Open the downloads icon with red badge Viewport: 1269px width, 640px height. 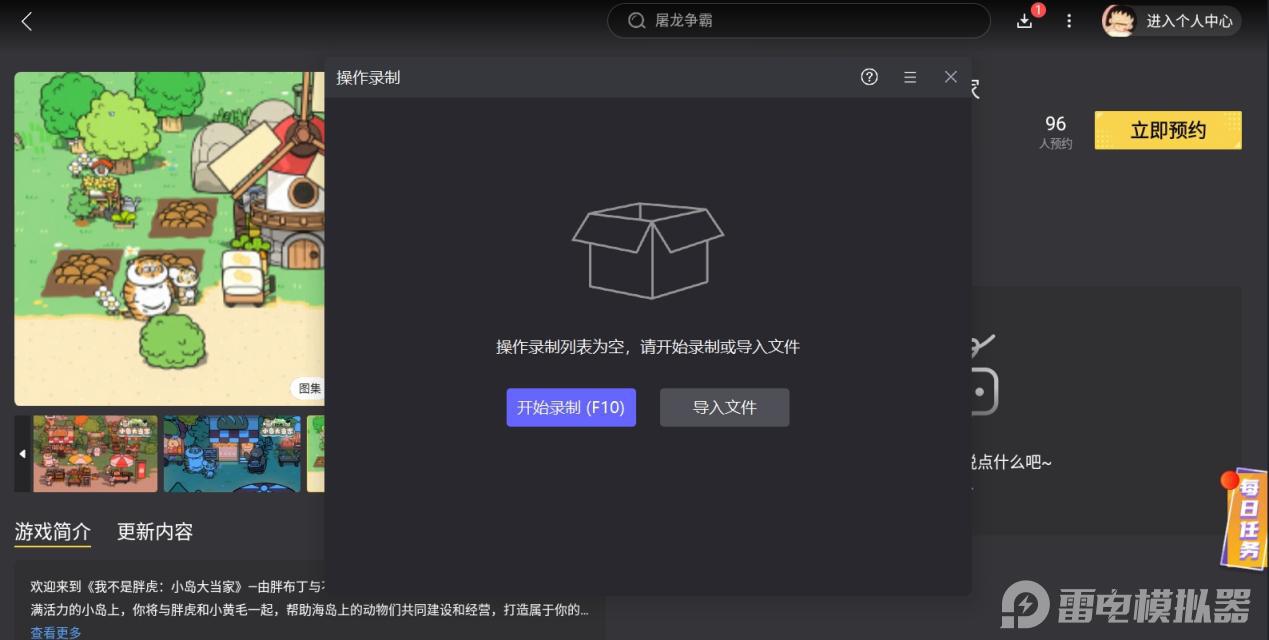(1025, 20)
